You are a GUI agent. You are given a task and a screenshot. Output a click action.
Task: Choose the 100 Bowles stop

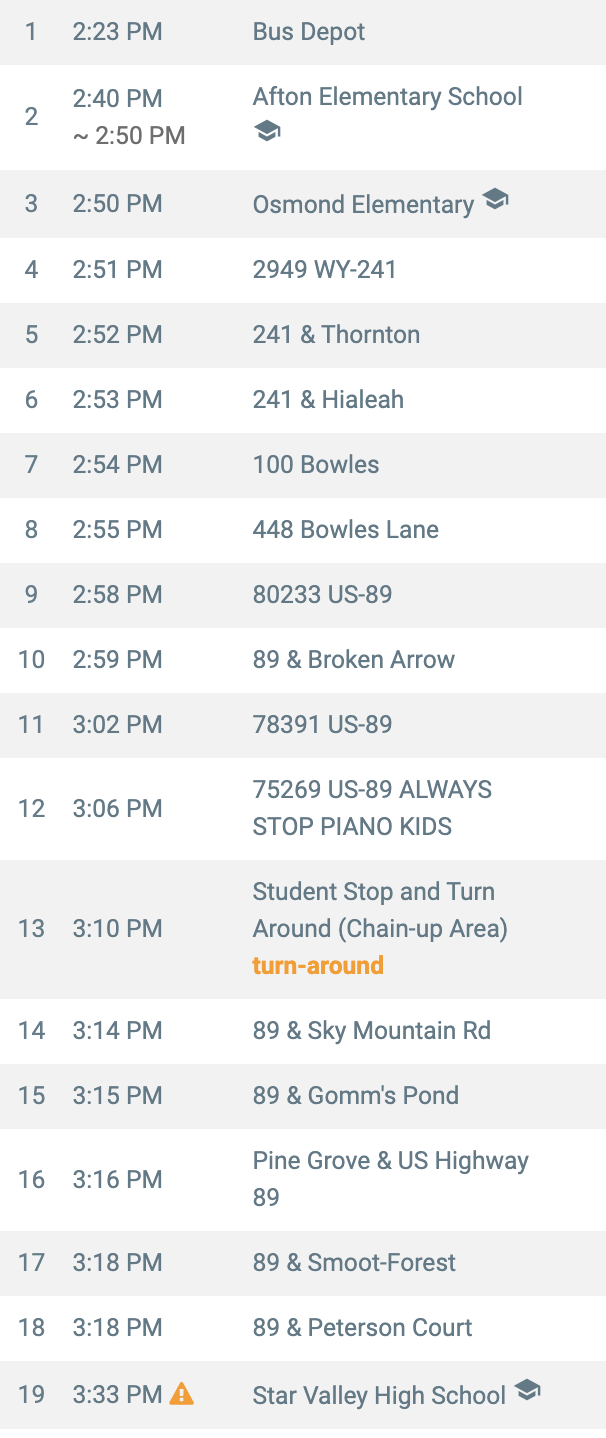(x=303, y=464)
